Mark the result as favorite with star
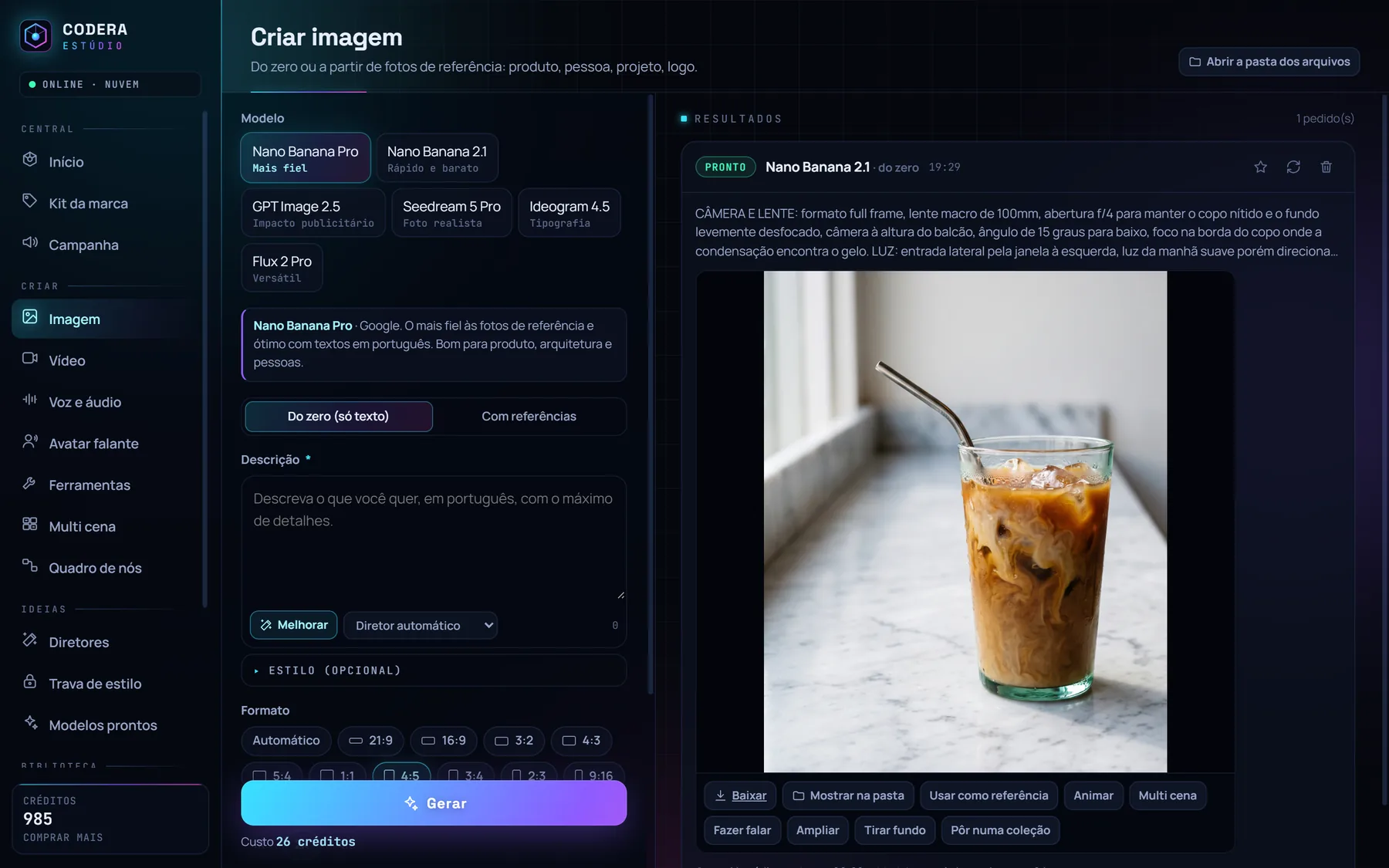 click(1260, 167)
